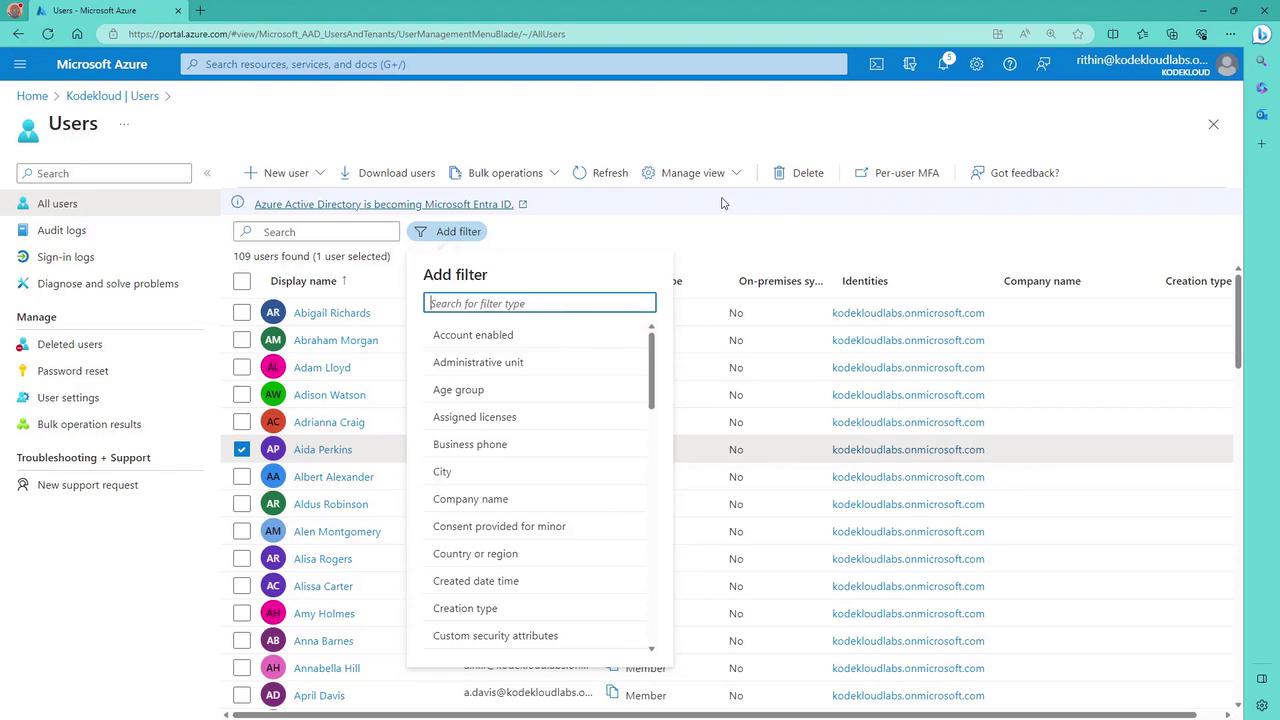Open Per-user MFA

897,173
